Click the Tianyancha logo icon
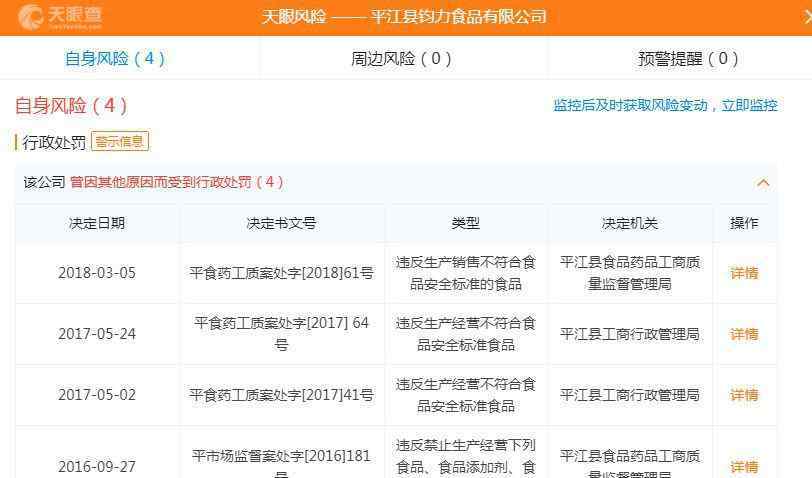Screen dimensions: 812x478 click(30, 17)
